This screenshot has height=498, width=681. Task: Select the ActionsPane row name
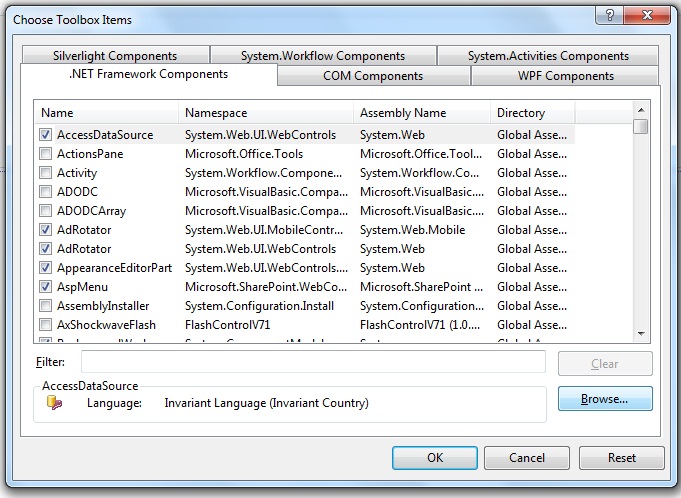[90, 154]
